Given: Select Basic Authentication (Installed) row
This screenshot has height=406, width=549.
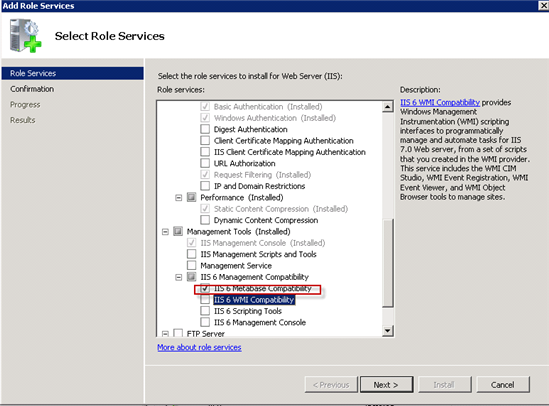Looking at the screenshot, I should (x=268, y=106).
